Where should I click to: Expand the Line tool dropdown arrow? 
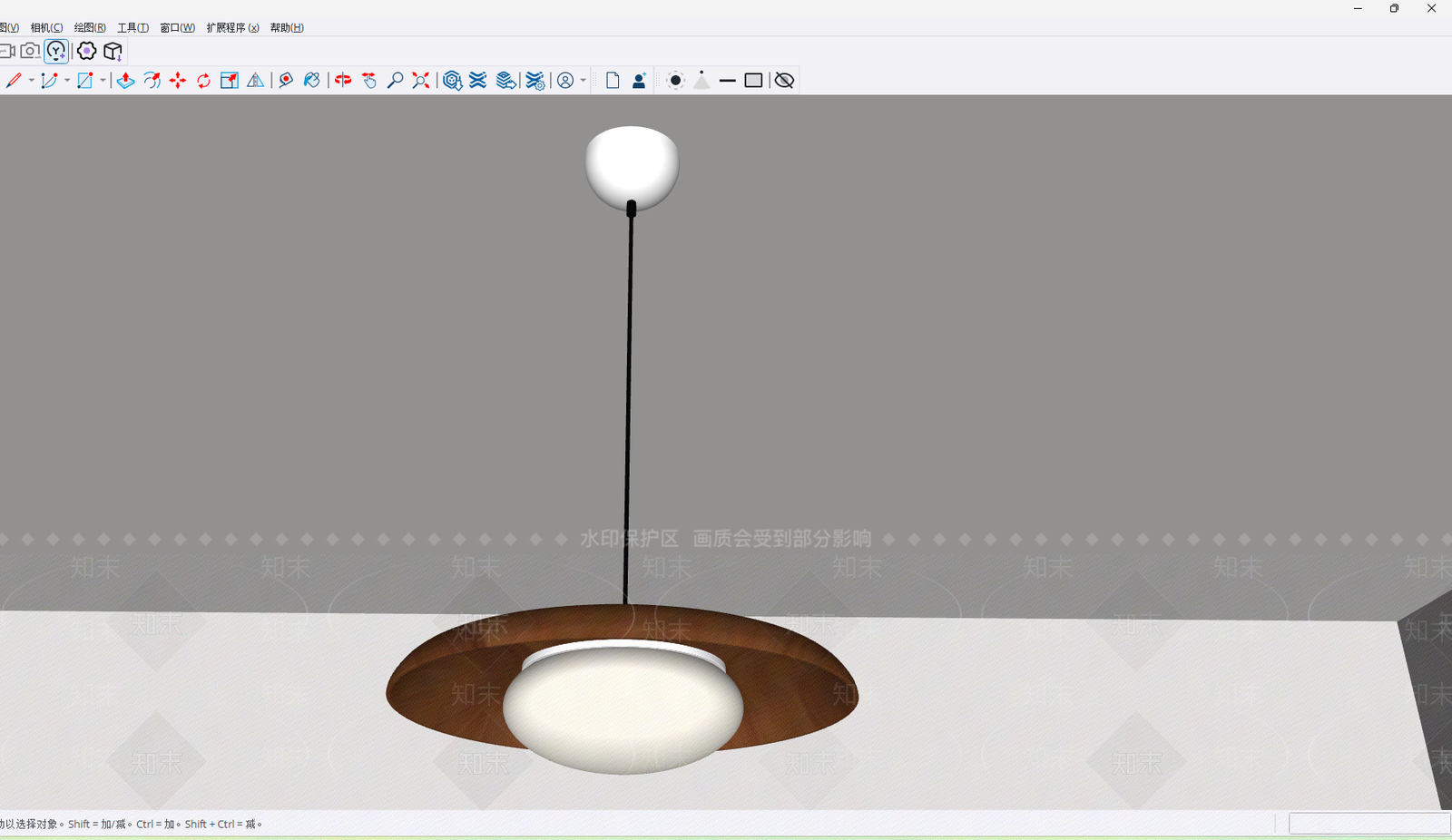click(x=31, y=81)
